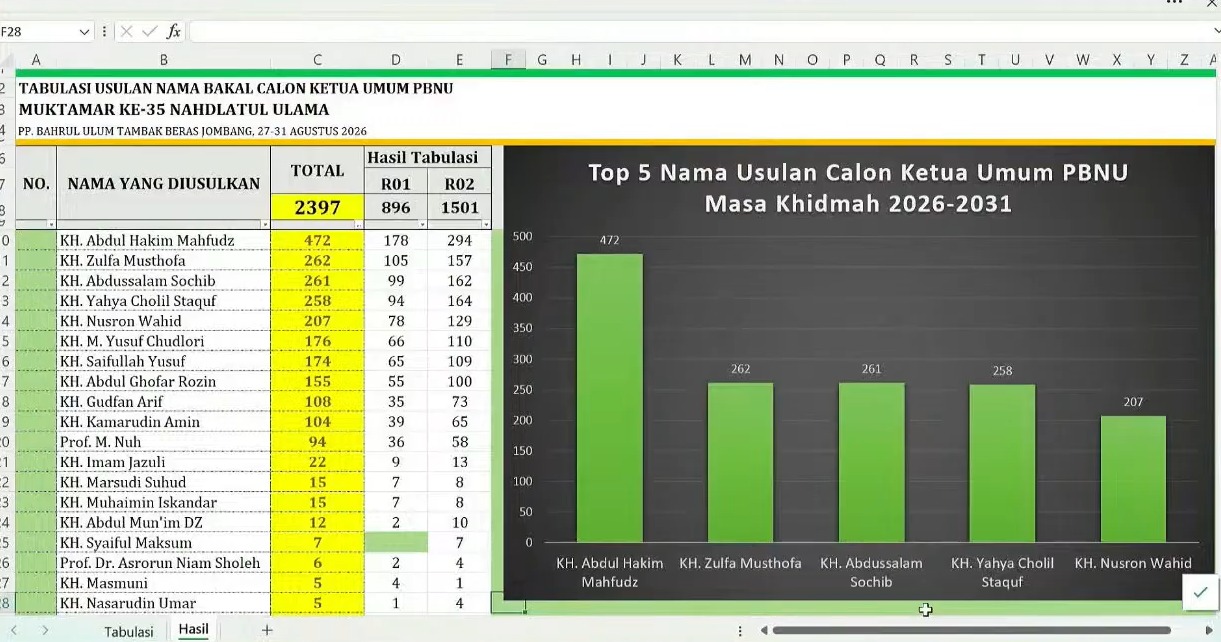Select column B header
Screen dimensions: 1221x642
coord(163,60)
